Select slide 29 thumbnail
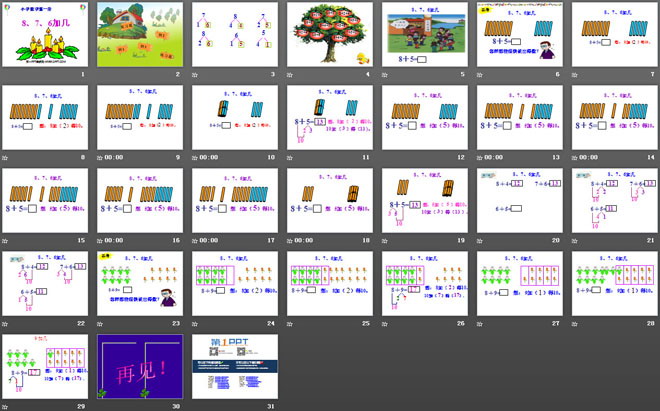Image resolution: width=660 pixels, height=411 pixels. tap(45, 366)
